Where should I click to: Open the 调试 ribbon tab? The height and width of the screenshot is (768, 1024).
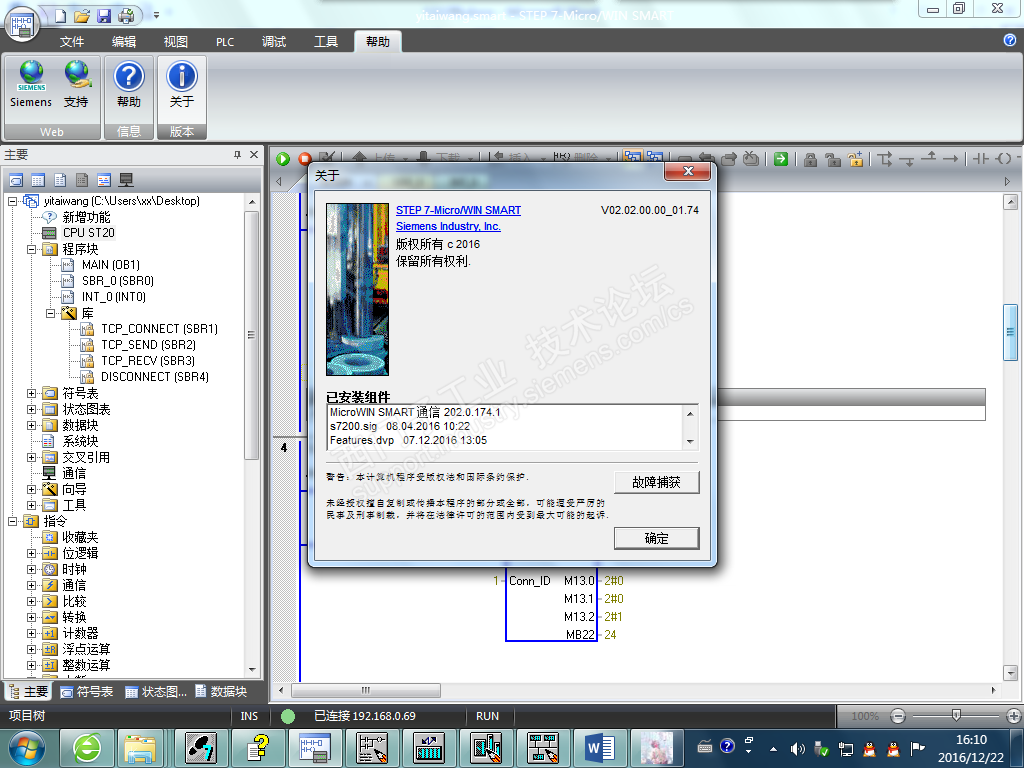(274, 42)
